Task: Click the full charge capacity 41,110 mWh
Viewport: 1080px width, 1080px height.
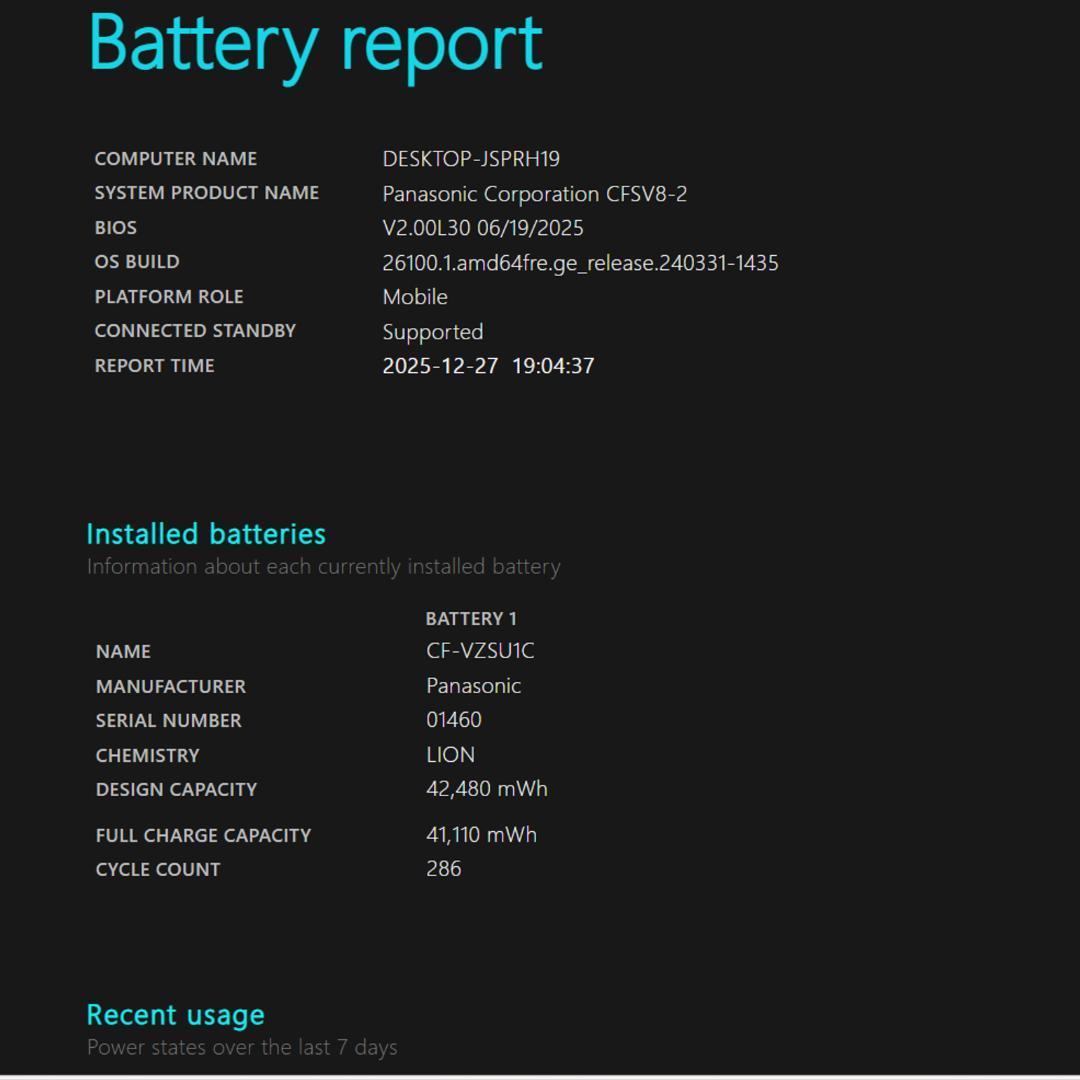Action: coord(481,835)
